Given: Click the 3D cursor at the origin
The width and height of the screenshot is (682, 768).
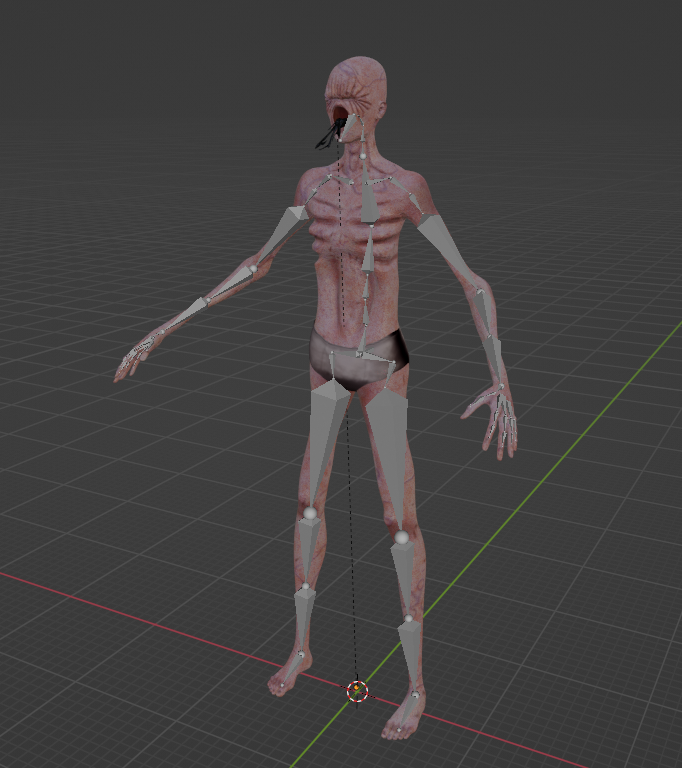Looking at the screenshot, I should [x=357, y=691].
